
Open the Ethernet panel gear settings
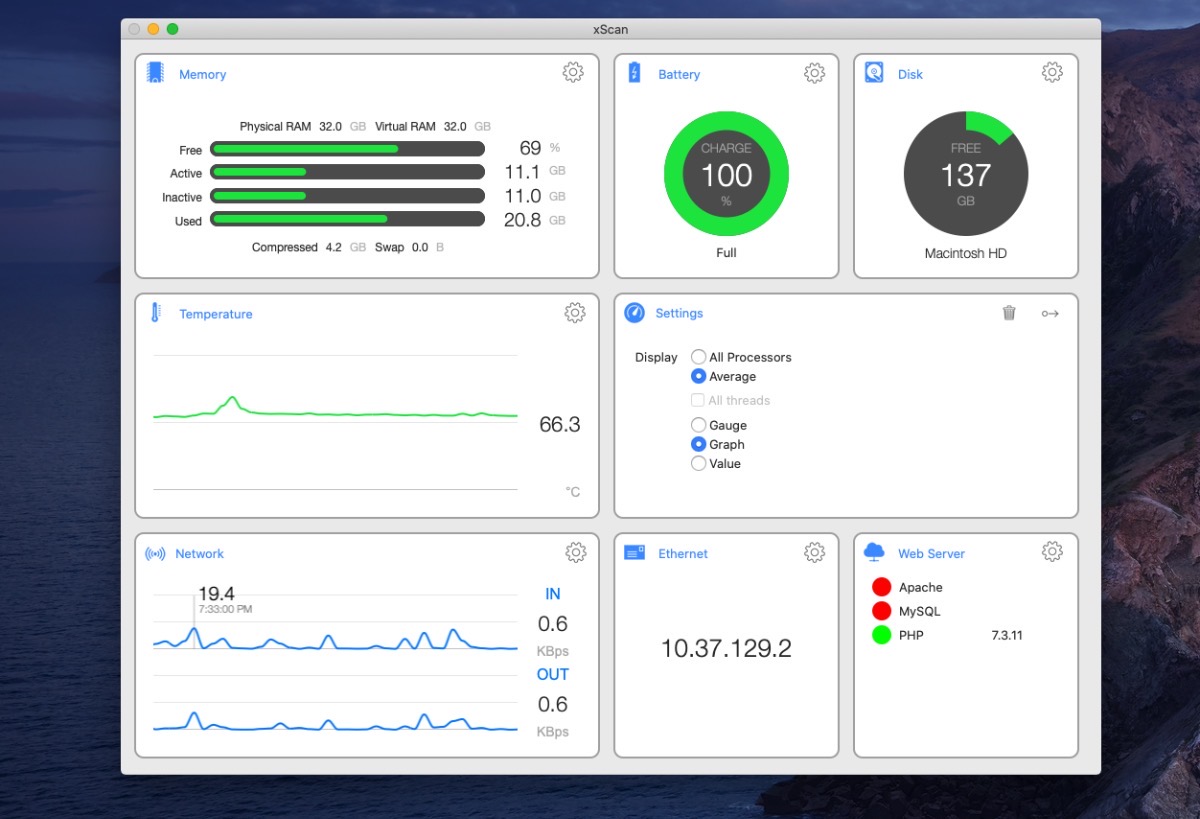tap(814, 552)
